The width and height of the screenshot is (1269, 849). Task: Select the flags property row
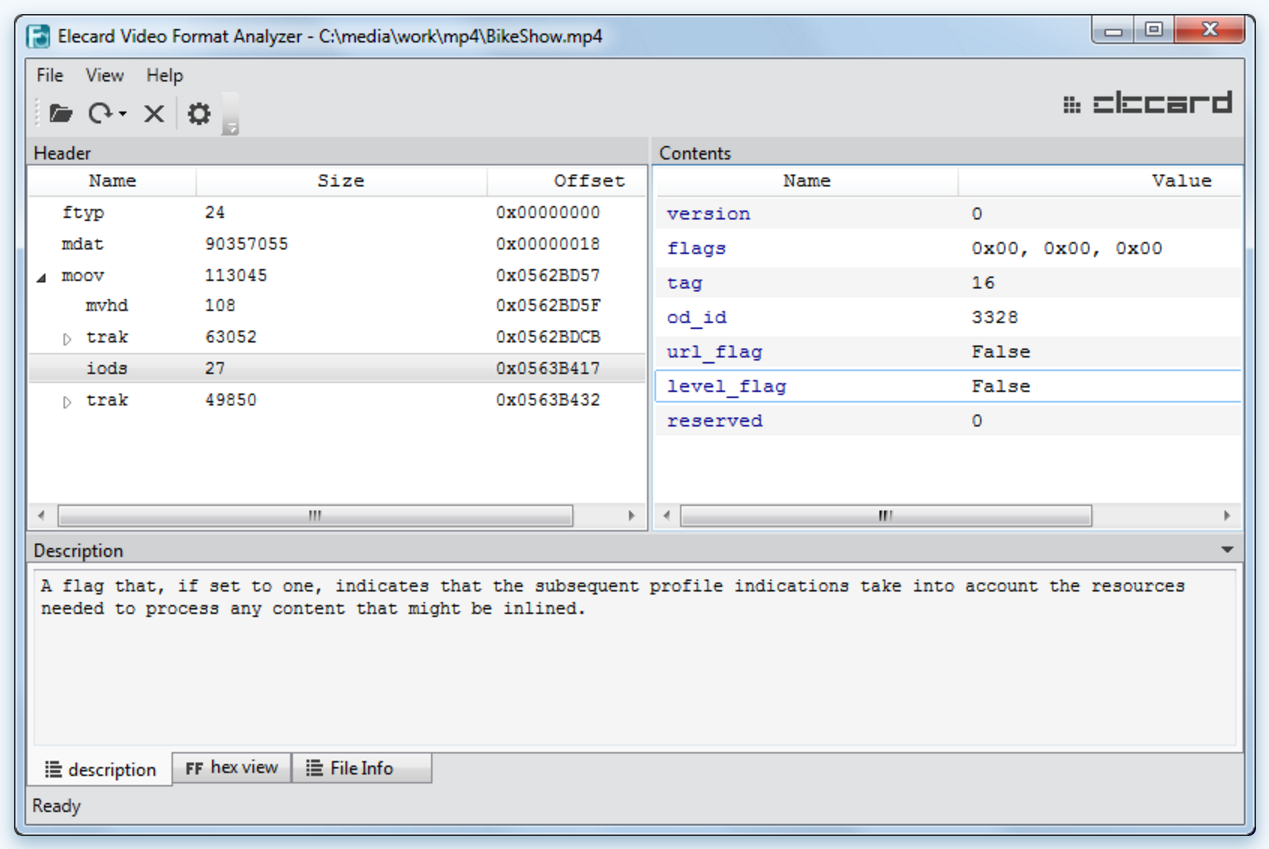pyautogui.click(x=948, y=248)
